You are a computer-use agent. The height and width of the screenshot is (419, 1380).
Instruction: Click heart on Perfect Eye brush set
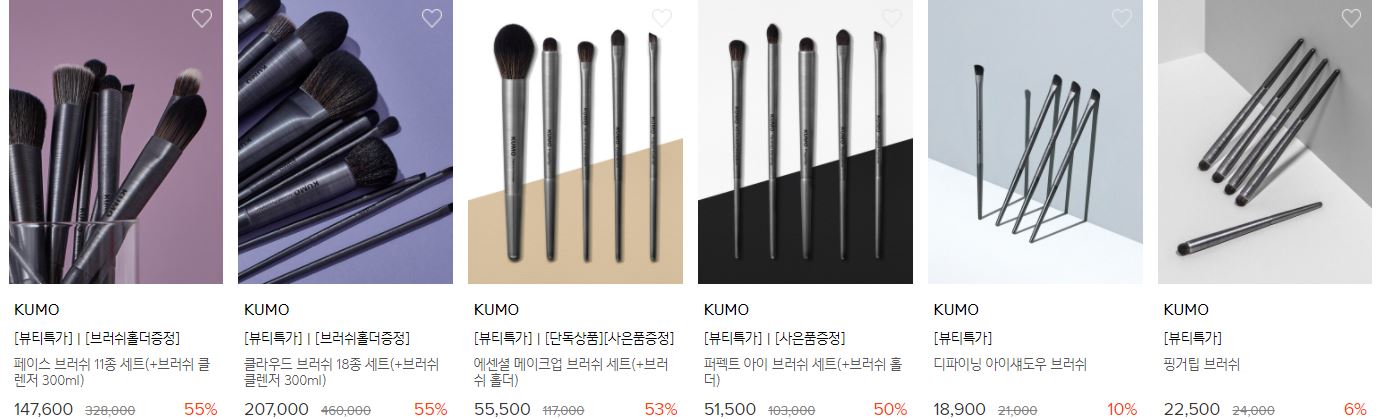892,18
